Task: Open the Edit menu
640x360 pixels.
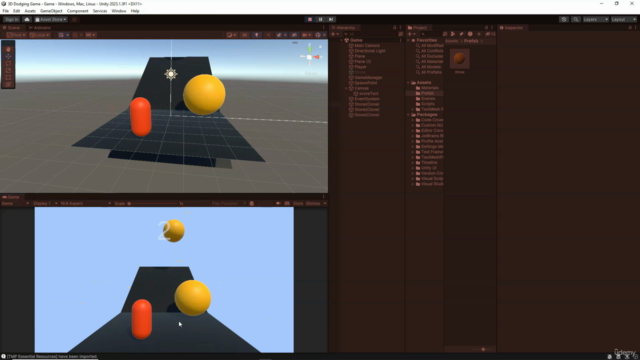Action: 16,11
